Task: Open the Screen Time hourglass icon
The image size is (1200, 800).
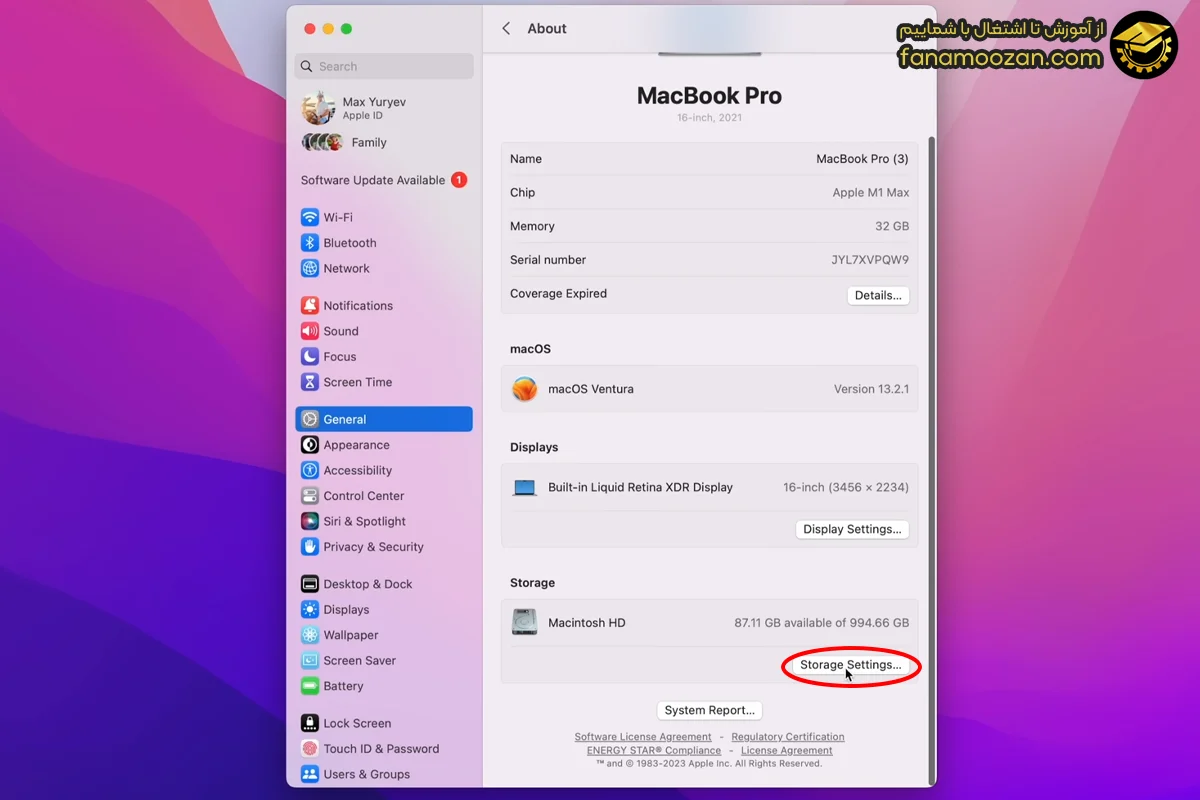Action: coord(310,382)
